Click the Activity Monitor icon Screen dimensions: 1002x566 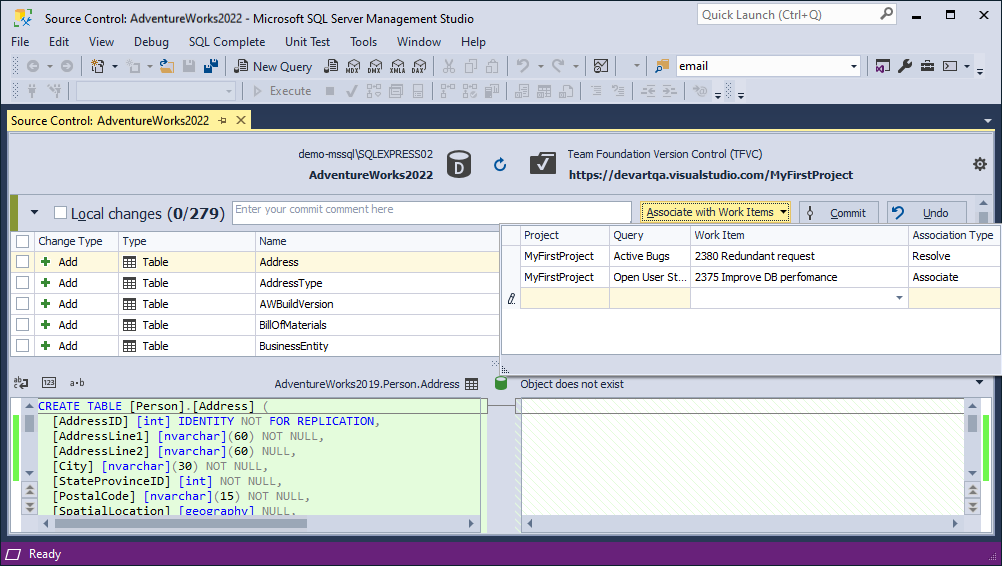[x=601, y=66]
